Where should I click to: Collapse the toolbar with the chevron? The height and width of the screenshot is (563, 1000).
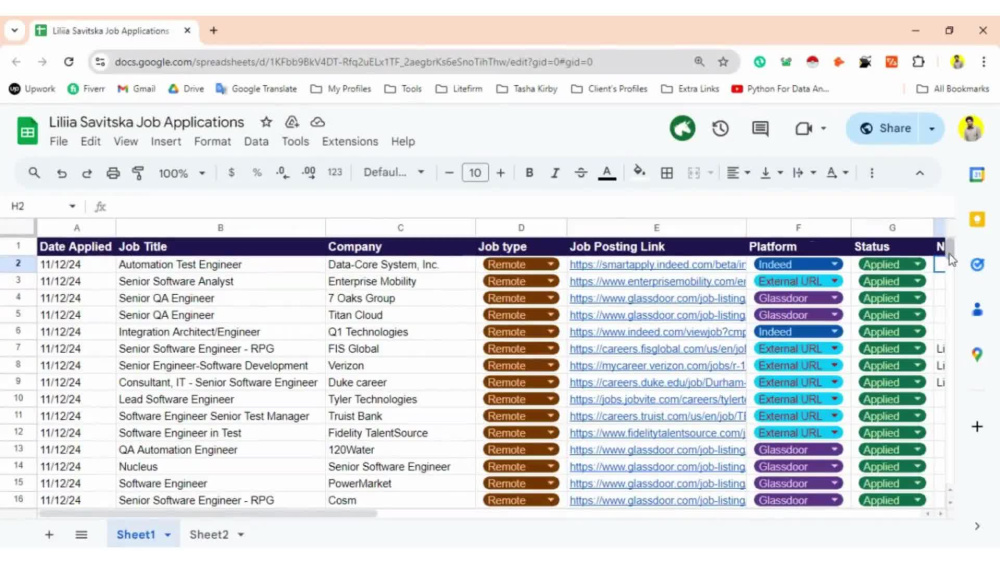919,173
